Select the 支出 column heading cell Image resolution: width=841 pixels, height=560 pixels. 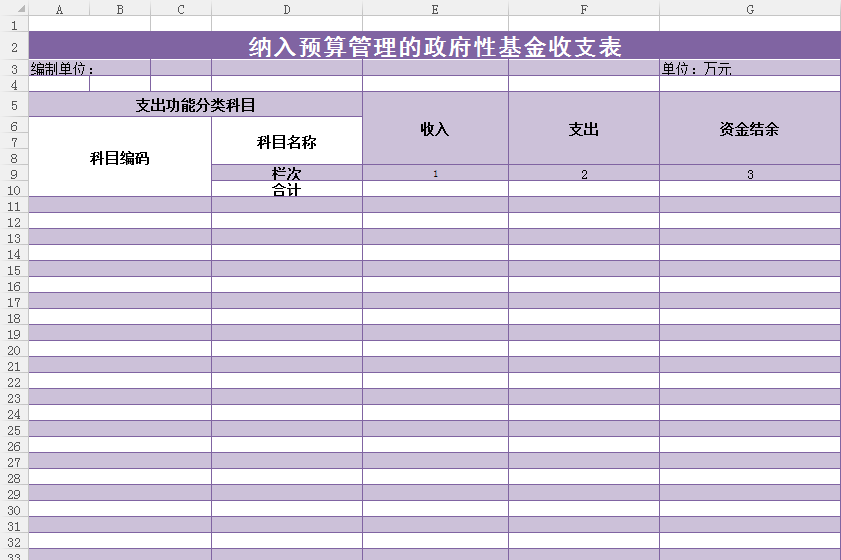tap(584, 129)
